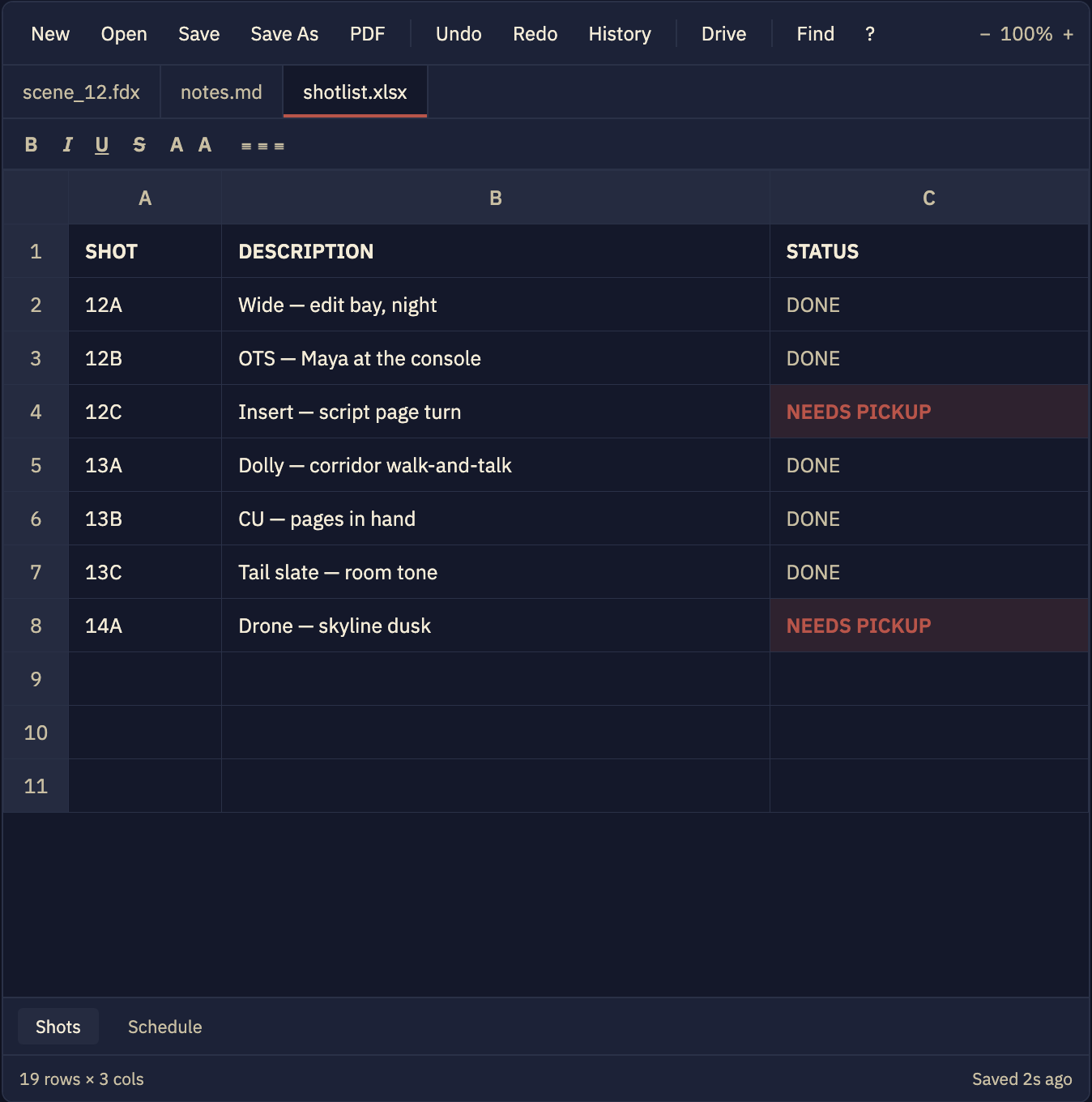The width and height of the screenshot is (1092, 1102).
Task: Click the DESCRIPTION header cell
Action: (x=496, y=251)
